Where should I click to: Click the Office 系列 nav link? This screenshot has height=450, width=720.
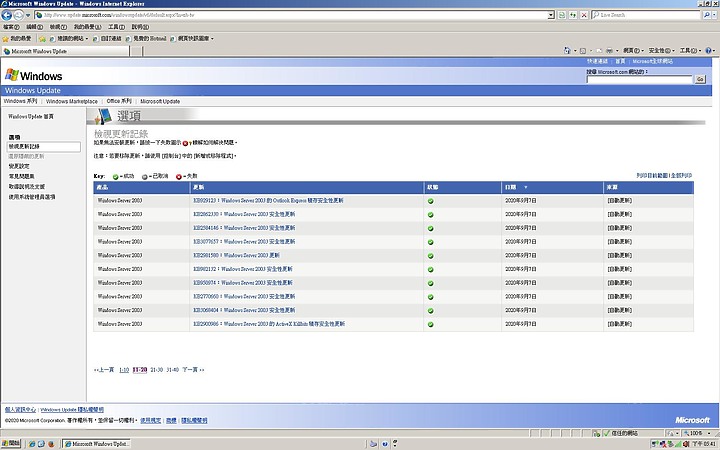point(119,101)
